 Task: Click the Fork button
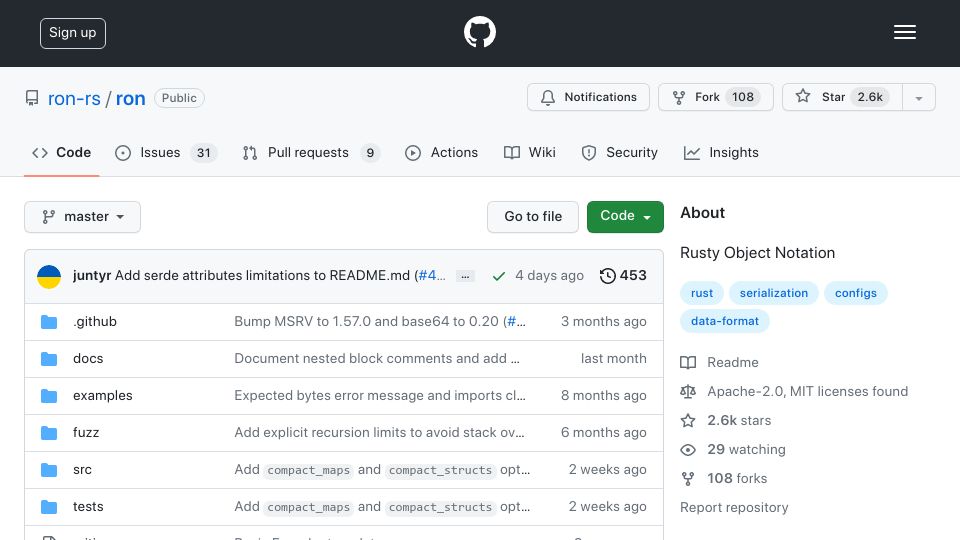716,97
